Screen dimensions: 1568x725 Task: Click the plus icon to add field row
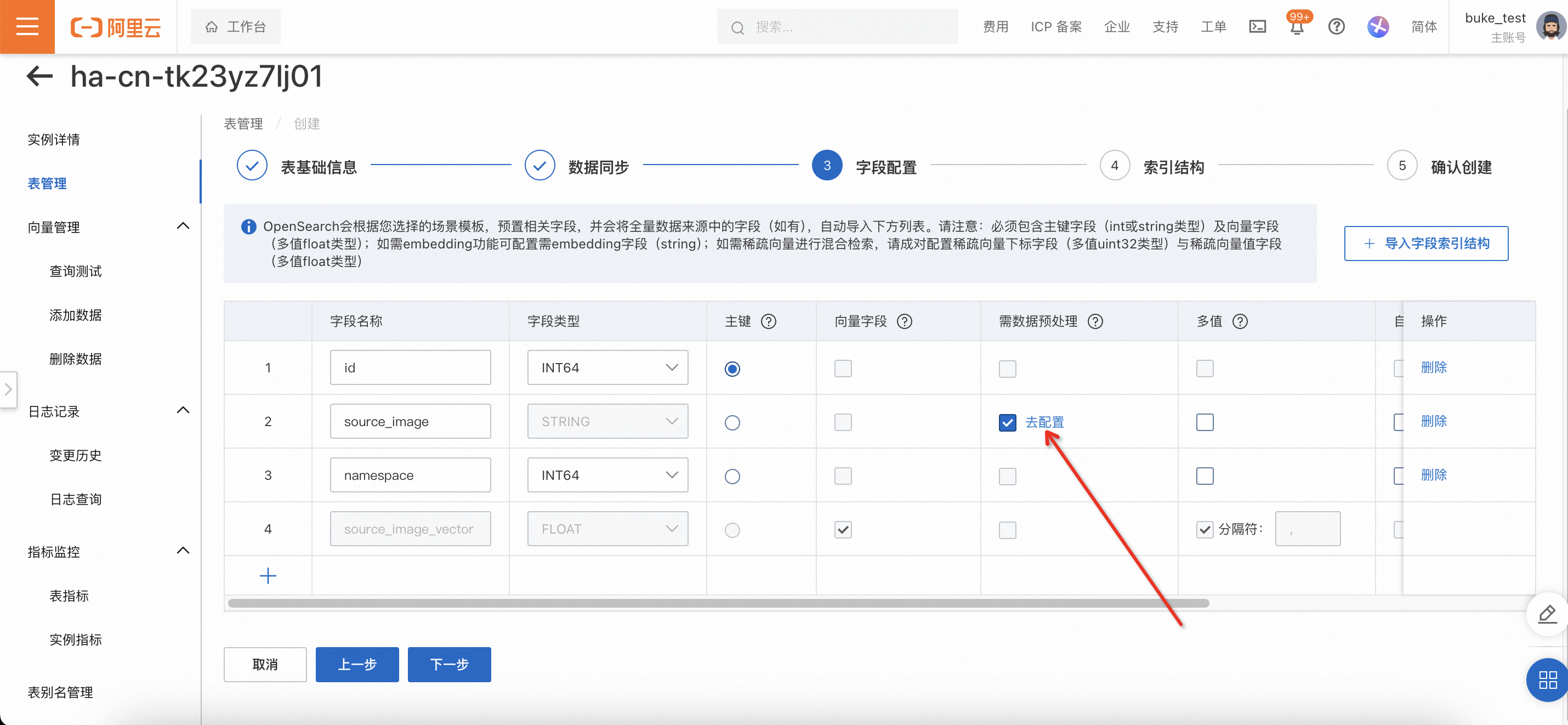click(x=268, y=576)
